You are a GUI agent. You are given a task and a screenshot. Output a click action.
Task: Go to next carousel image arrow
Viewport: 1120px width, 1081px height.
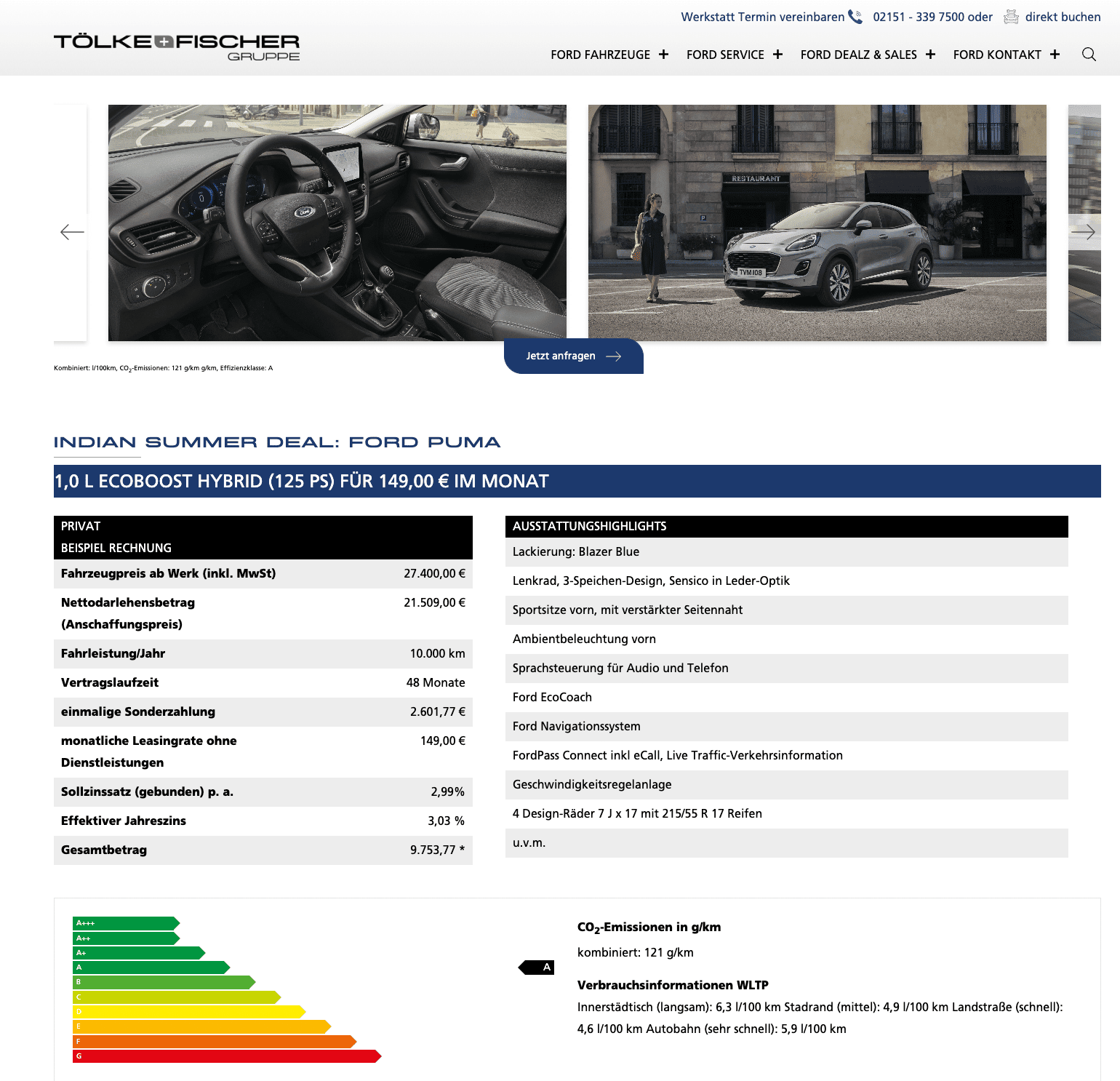click(1084, 232)
